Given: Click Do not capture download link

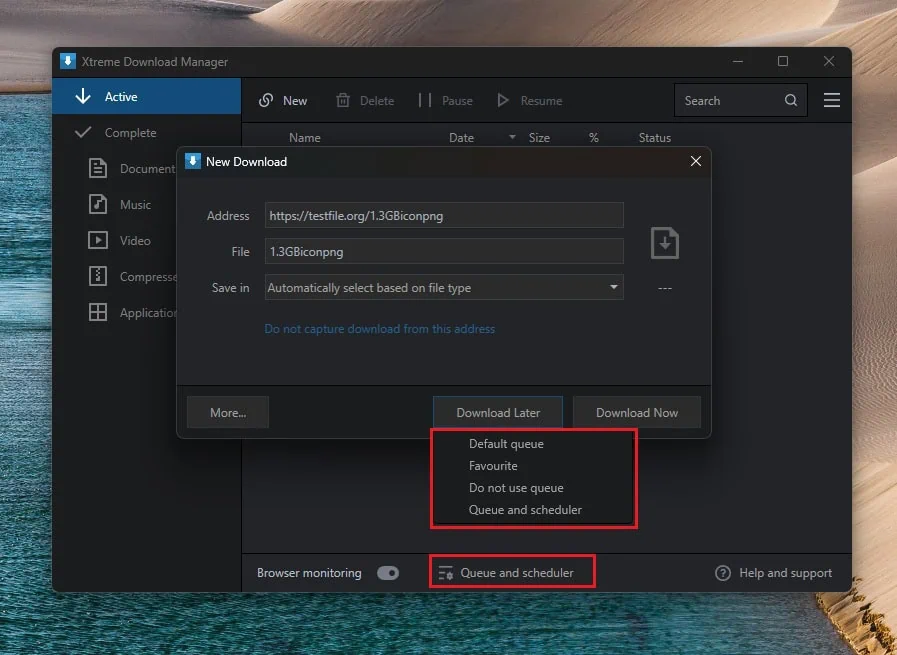Looking at the screenshot, I should [x=379, y=329].
